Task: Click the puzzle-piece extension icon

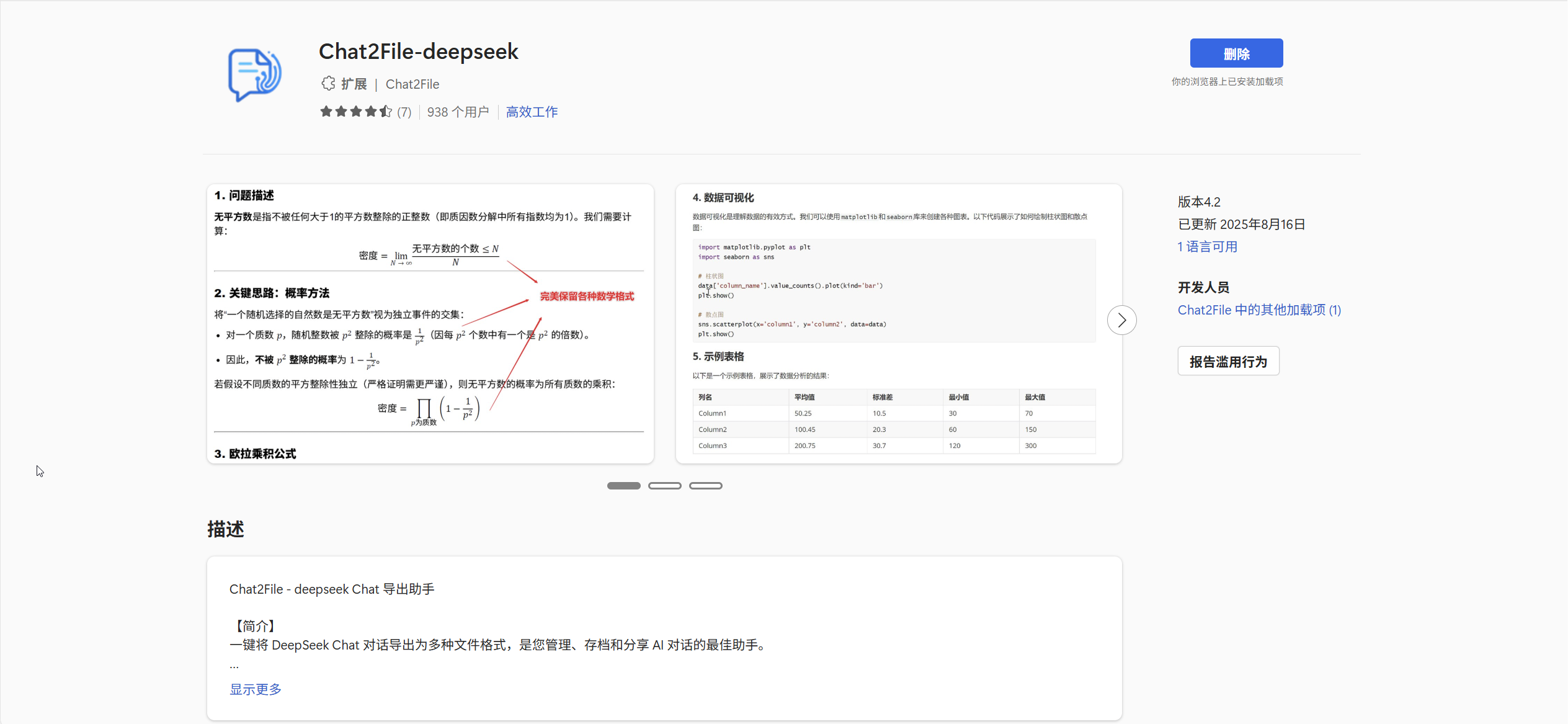Action: (x=328, y=84)
